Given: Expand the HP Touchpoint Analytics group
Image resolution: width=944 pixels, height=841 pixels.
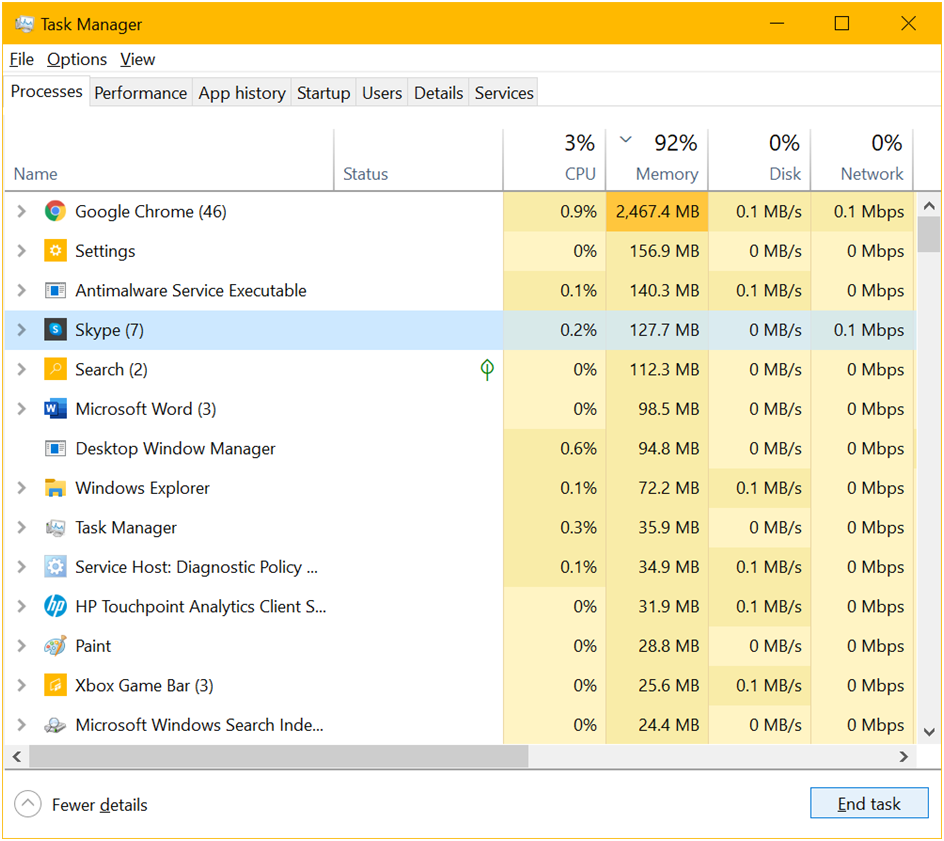Looking at the screenshot, I should click(22, 606).
